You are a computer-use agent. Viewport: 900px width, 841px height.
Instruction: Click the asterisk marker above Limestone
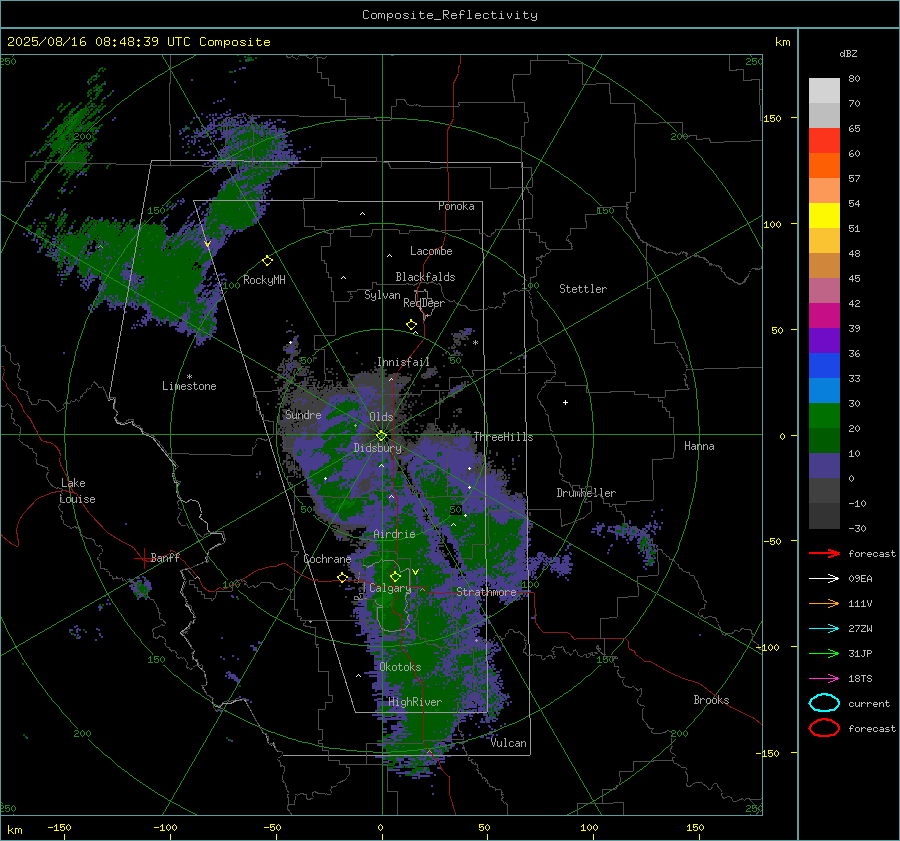(189, 377)
